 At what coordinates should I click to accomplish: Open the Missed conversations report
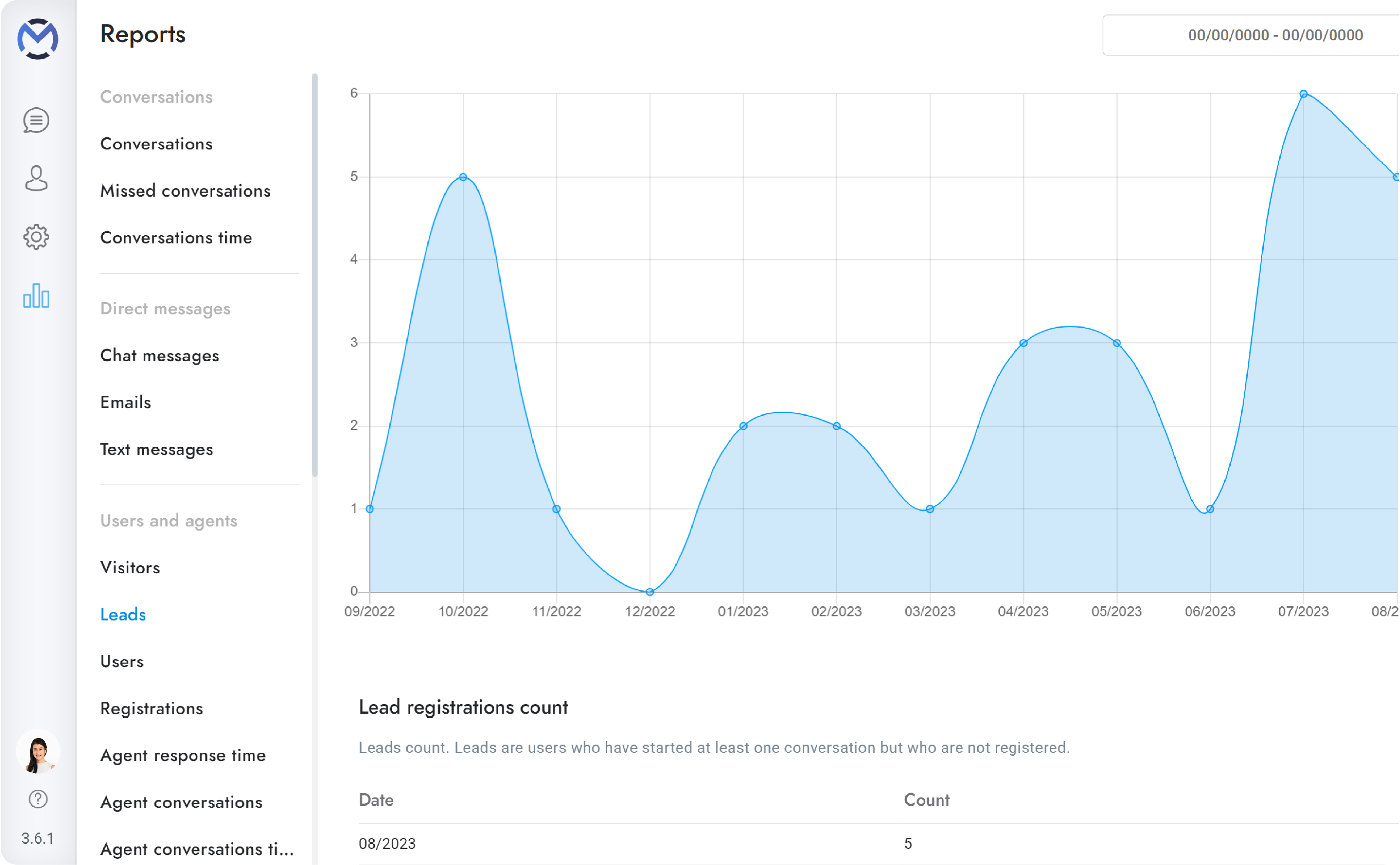tap(185, 191)
